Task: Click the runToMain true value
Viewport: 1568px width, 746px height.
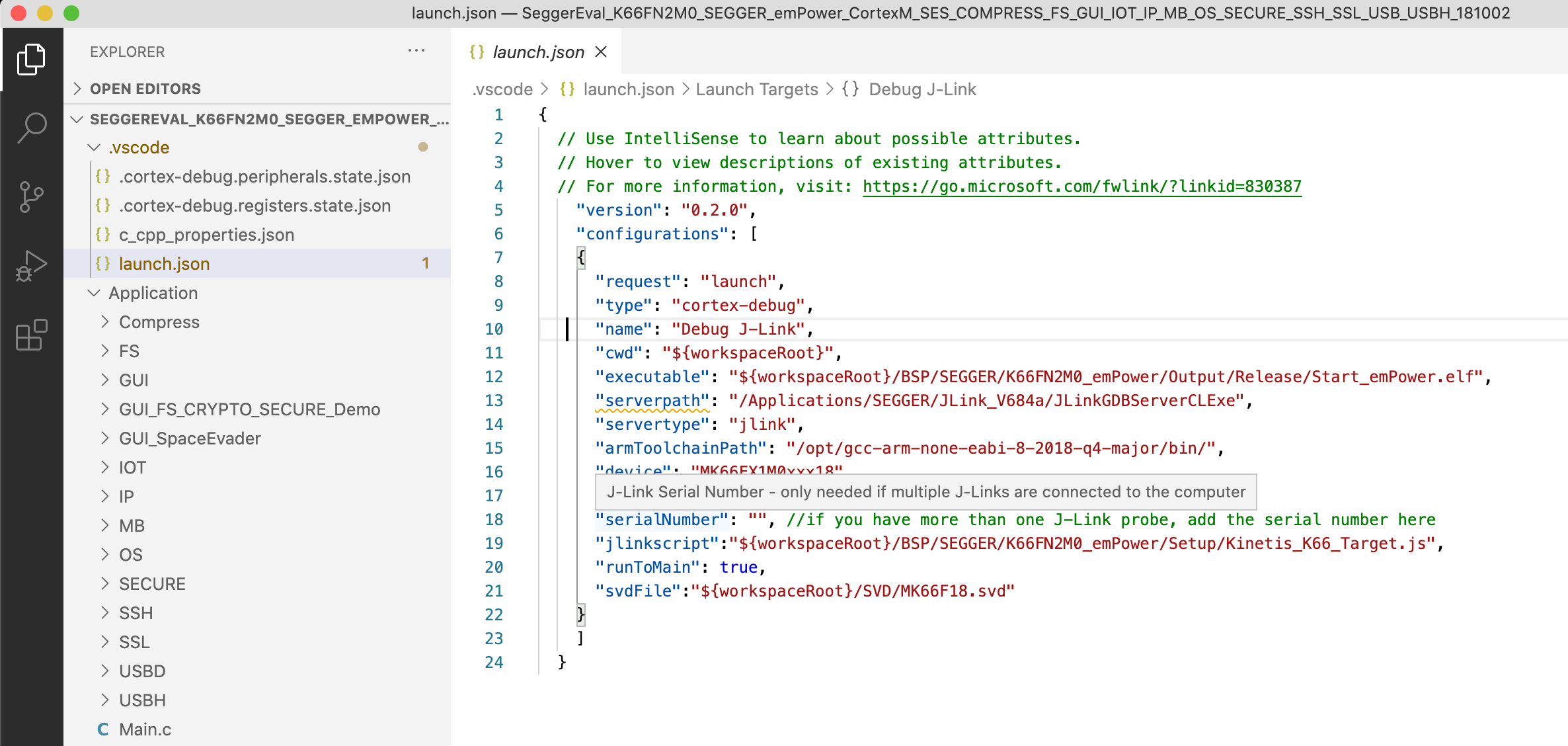Action: pos(738,567)
